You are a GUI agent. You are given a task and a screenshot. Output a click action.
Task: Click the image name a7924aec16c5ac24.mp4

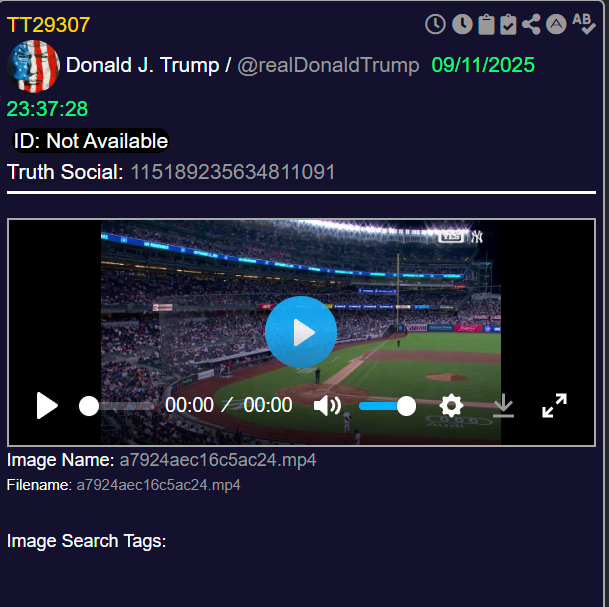tap(218, 460)
